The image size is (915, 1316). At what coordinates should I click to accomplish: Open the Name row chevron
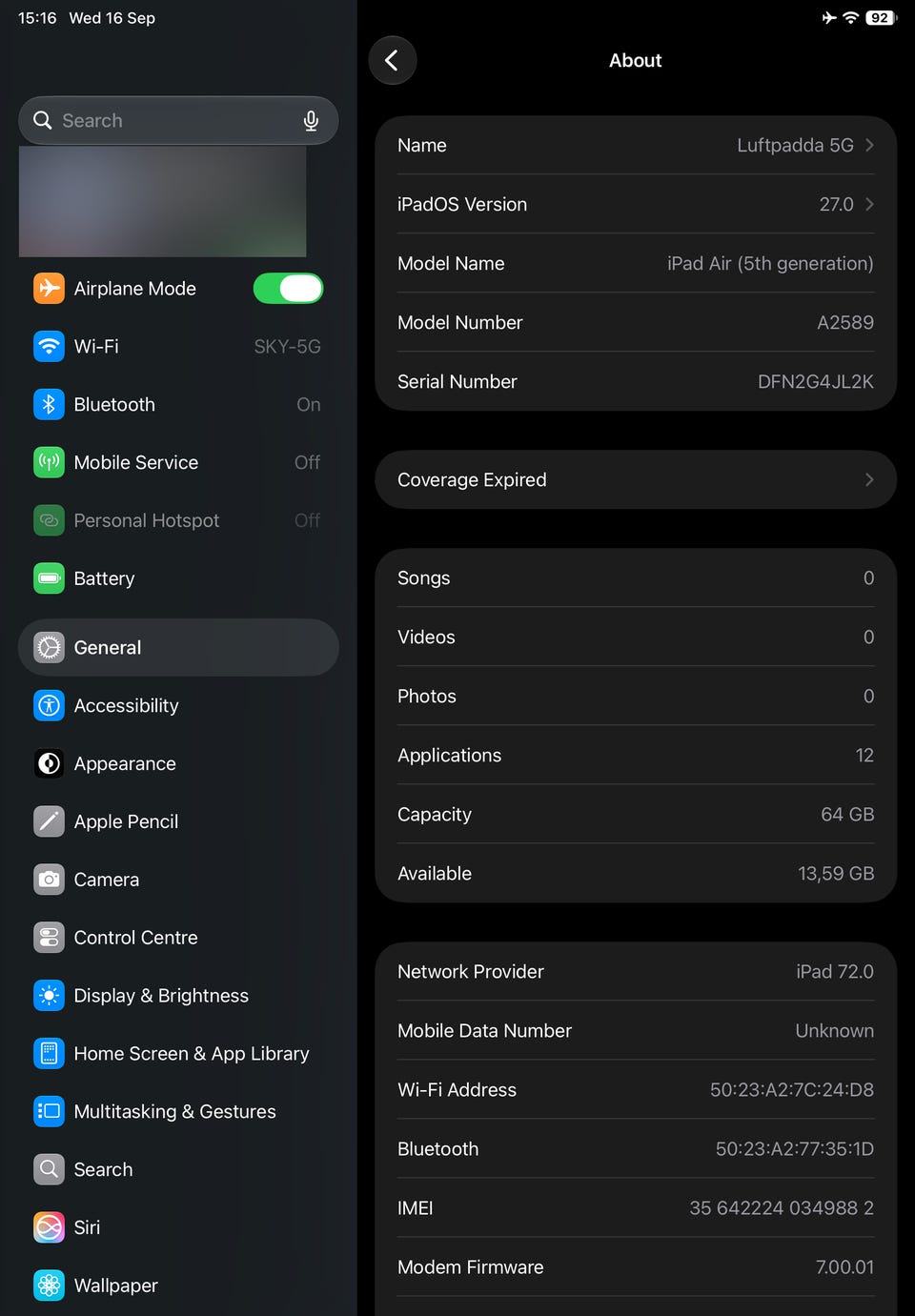869,145
